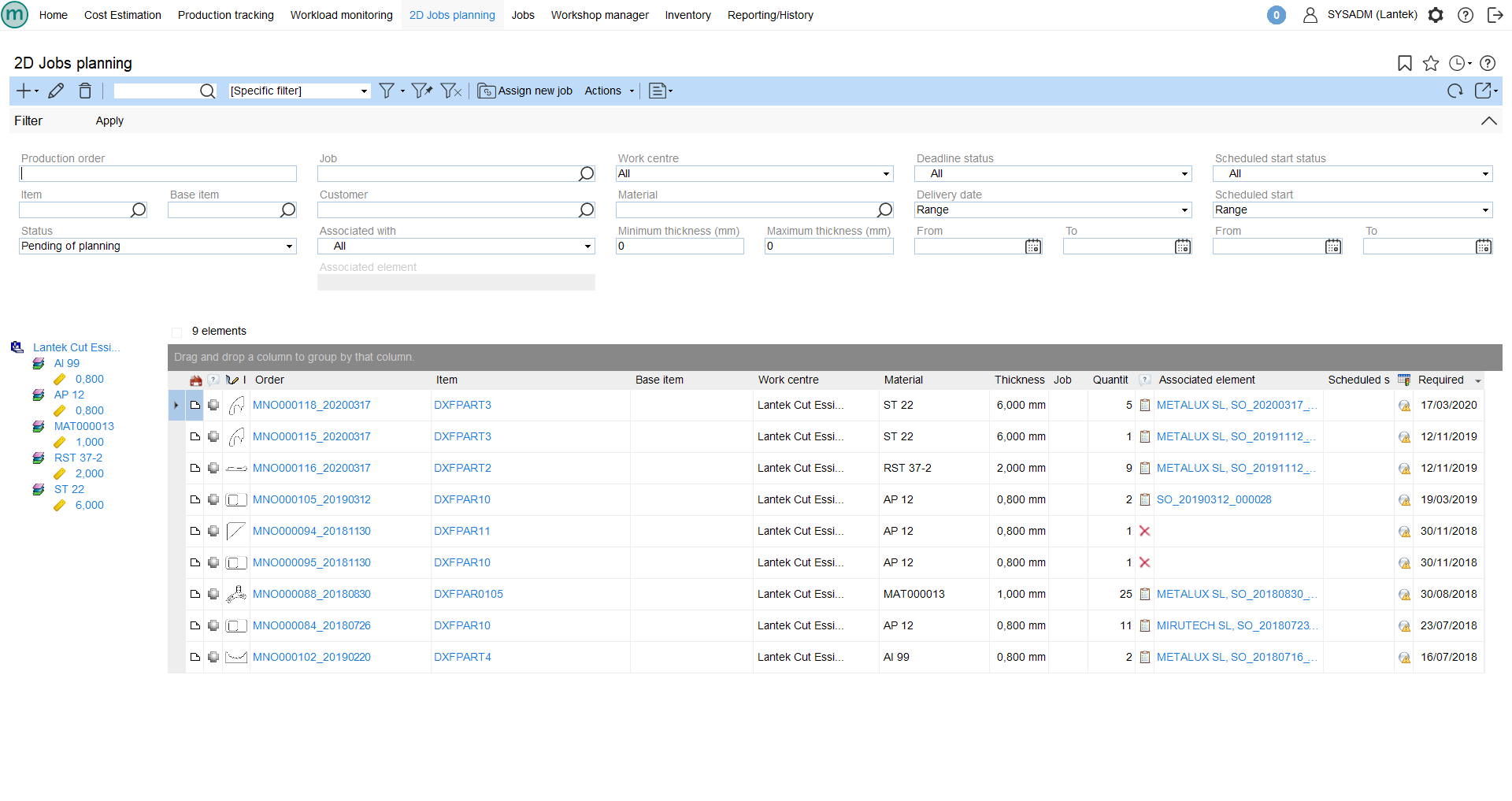Open calendar picker for Delivery date From

(x=1033, y=247)
